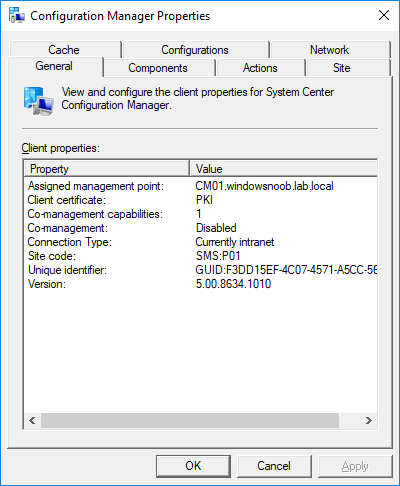
Task: Go to the Components tab
Action: tap(158, 68)
